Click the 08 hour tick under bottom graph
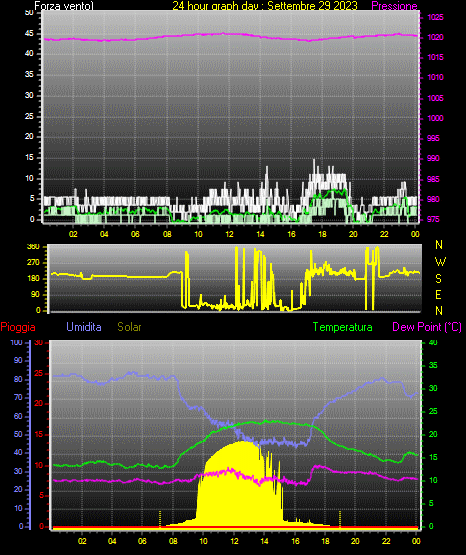This screenshot has height=555, width=466. [x=173, y=541]
